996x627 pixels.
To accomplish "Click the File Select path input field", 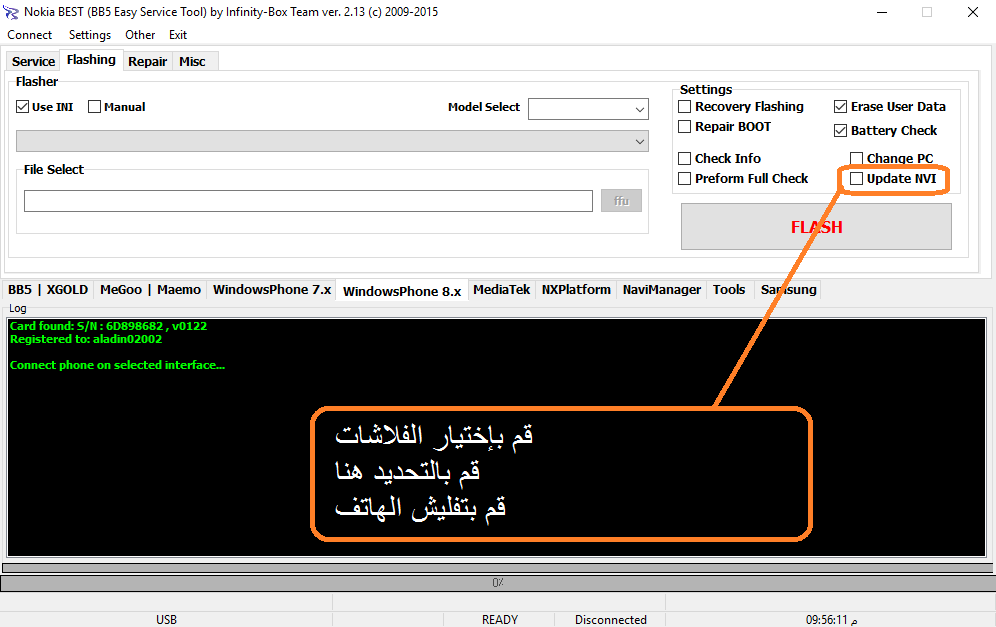I will point(308,201).
